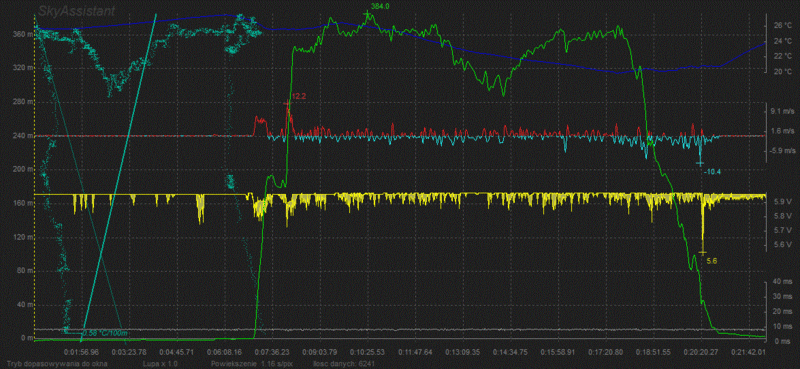800x369 pixels.
Task: Click the 0.58 °C/100m gradient label
Action: 104,333
